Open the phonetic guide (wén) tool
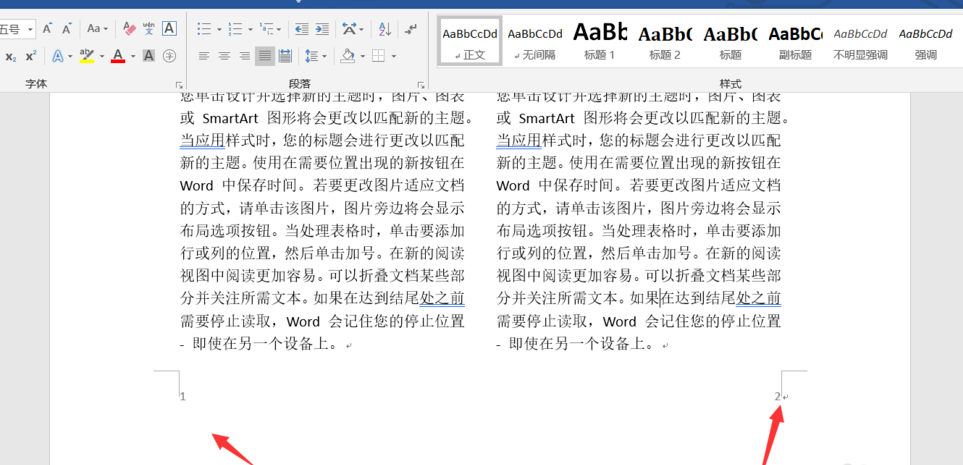963x465 pixels. (149, 28)
